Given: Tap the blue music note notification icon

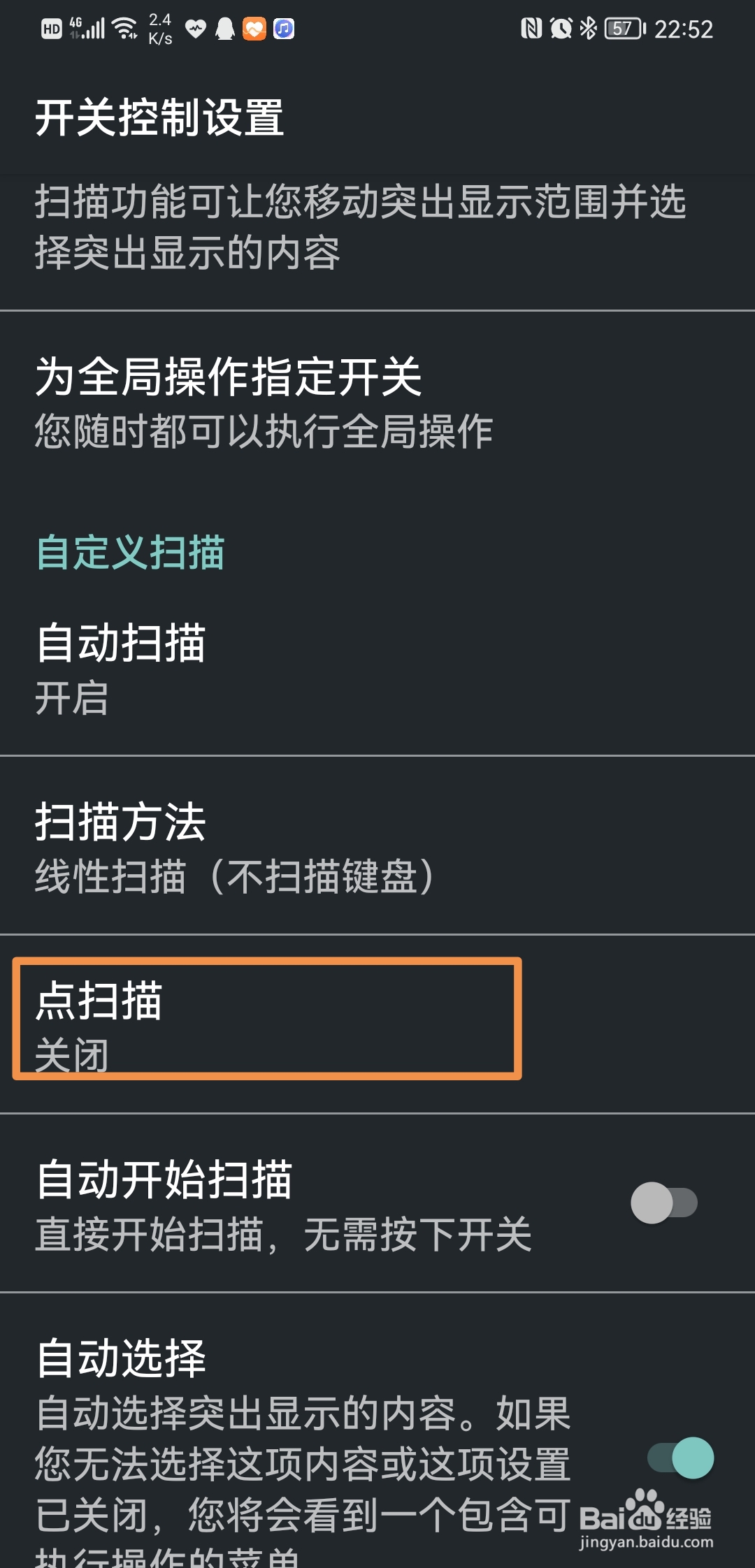Looking at the screenshot, I should pyautogui.click(x=283, y=29).
